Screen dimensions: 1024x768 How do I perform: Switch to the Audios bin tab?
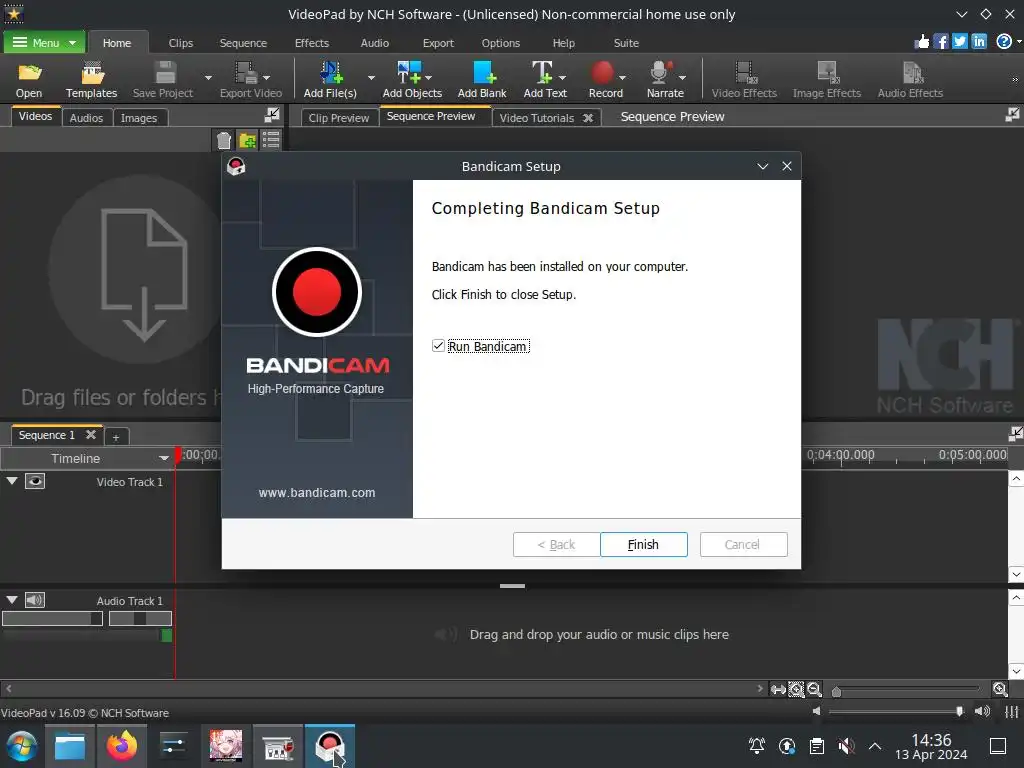(86, 118)
